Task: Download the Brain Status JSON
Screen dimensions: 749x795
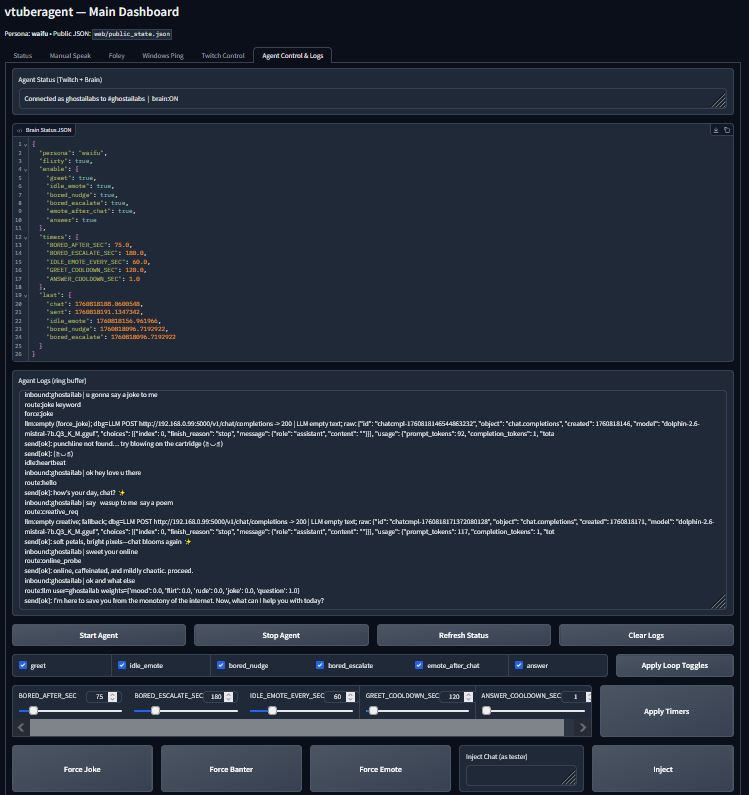Action: (716, 130)
